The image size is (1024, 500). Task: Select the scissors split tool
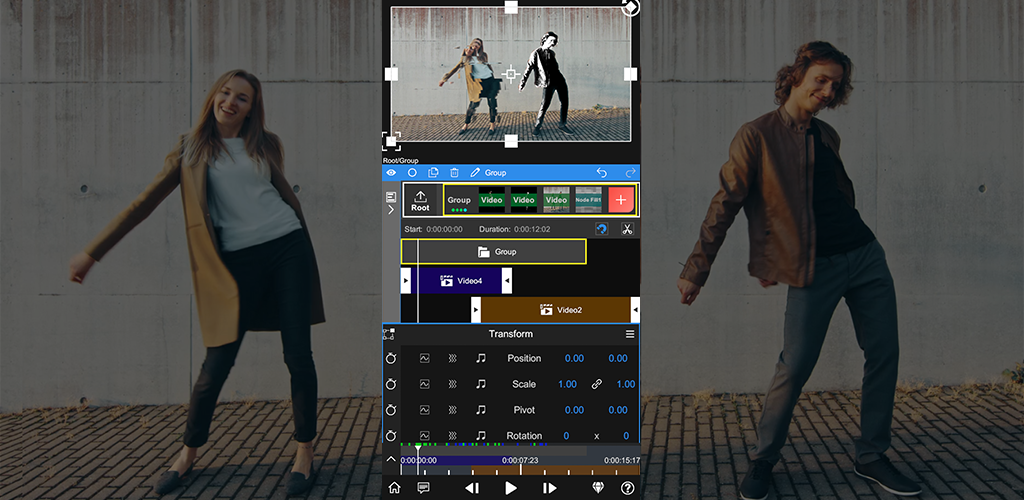pyautogui.click(x=627, y=229)
